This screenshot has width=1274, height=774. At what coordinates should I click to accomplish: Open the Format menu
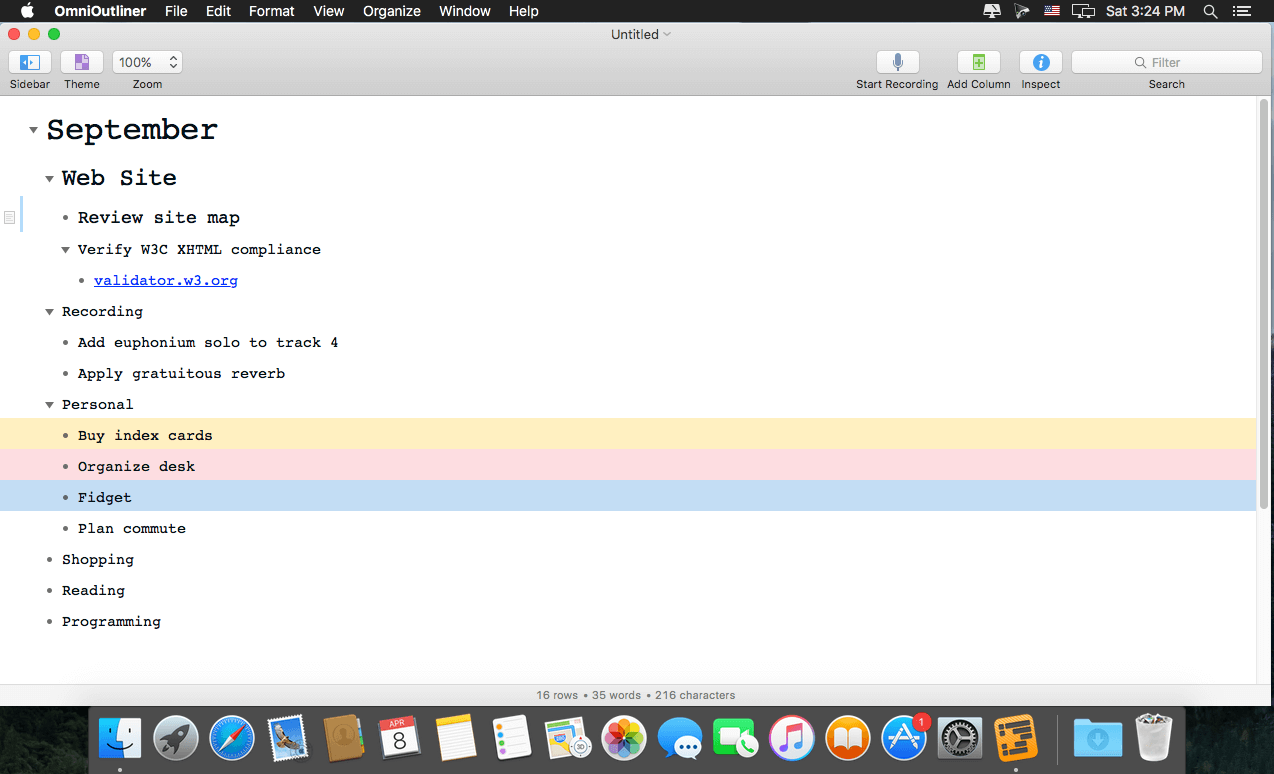click(x=271, y=11)
